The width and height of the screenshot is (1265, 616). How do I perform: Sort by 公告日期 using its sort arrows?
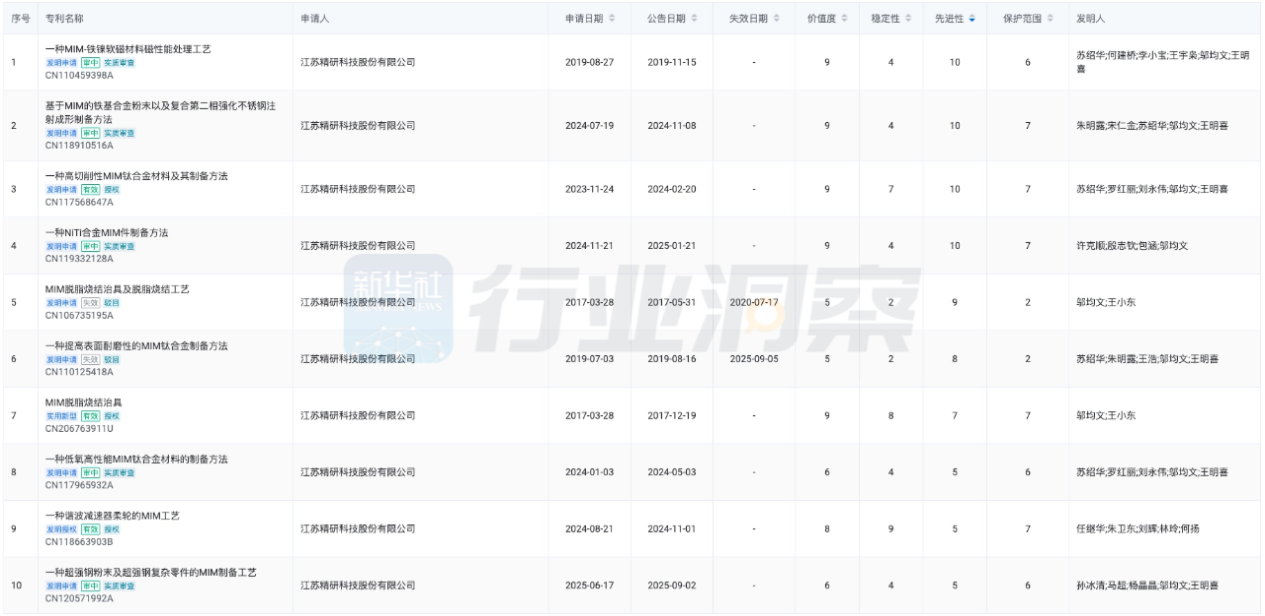click(x=695, y=19)
